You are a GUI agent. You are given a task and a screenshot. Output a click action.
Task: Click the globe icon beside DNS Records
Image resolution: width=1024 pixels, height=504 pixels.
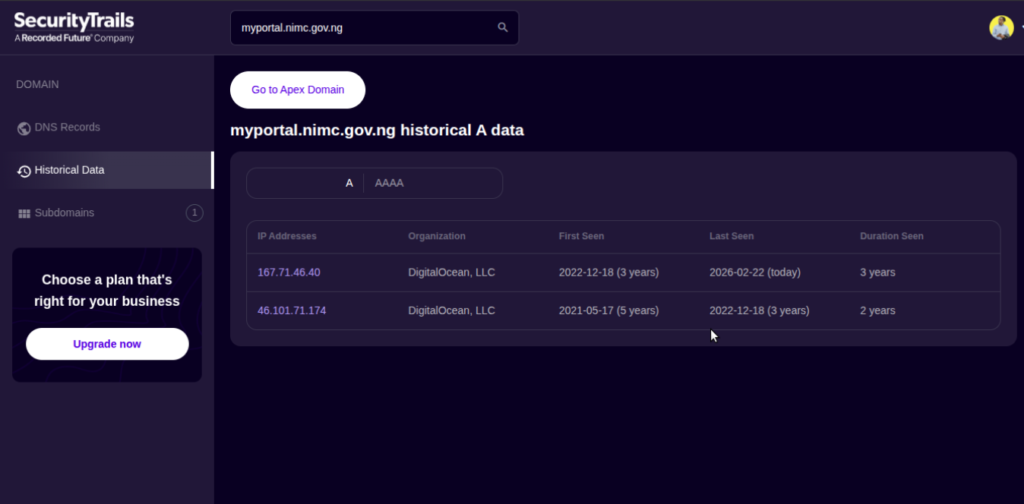point(24,128)
